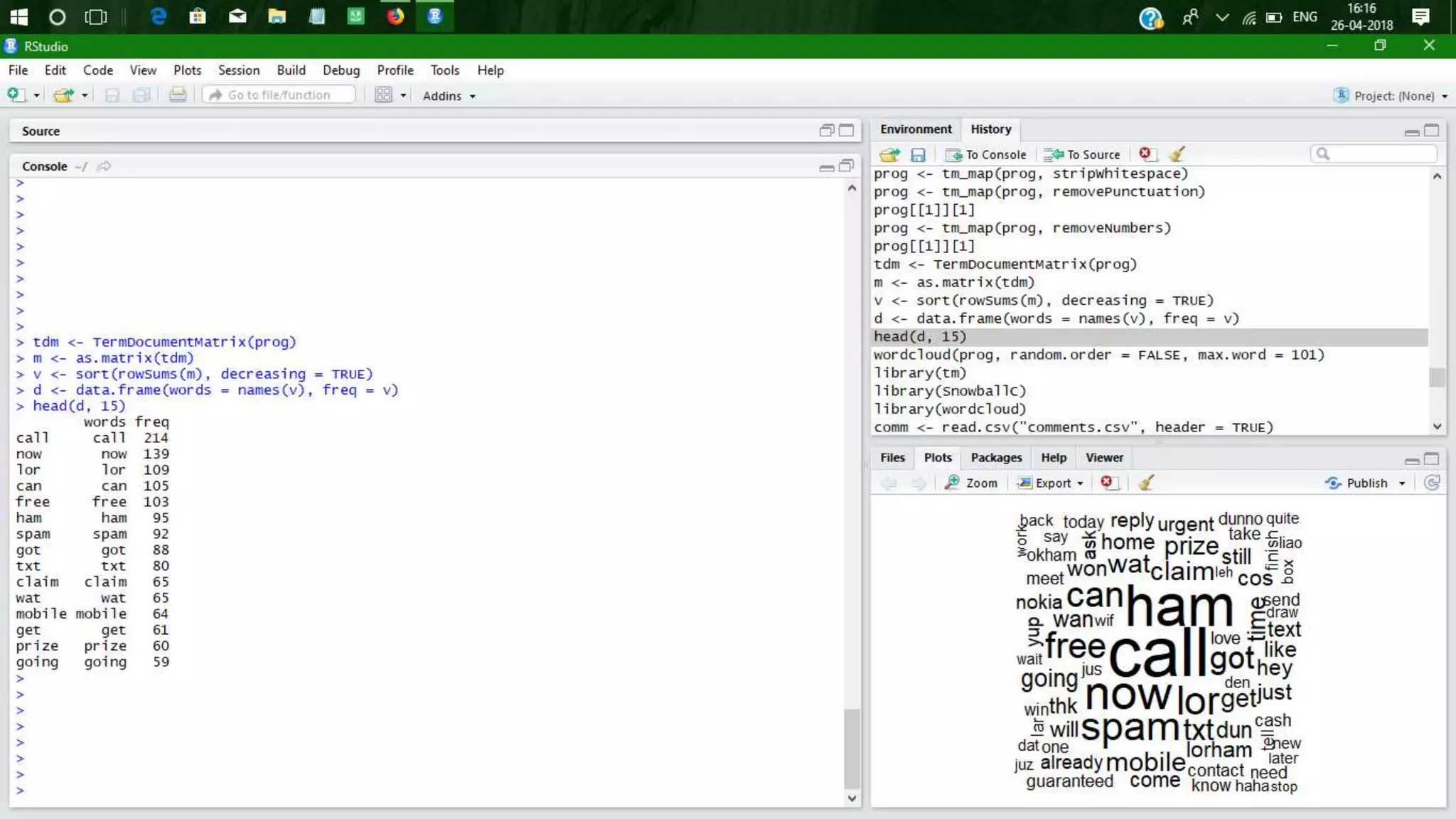This screenshot has width=1456, height=819.
Task: Open the Addins dropdown
Action: (x=449, y=96)
